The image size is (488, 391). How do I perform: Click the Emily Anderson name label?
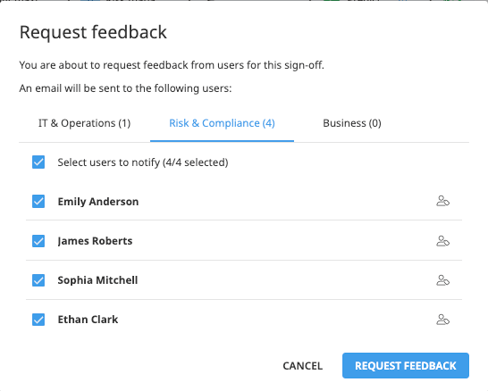pos(98,202)
